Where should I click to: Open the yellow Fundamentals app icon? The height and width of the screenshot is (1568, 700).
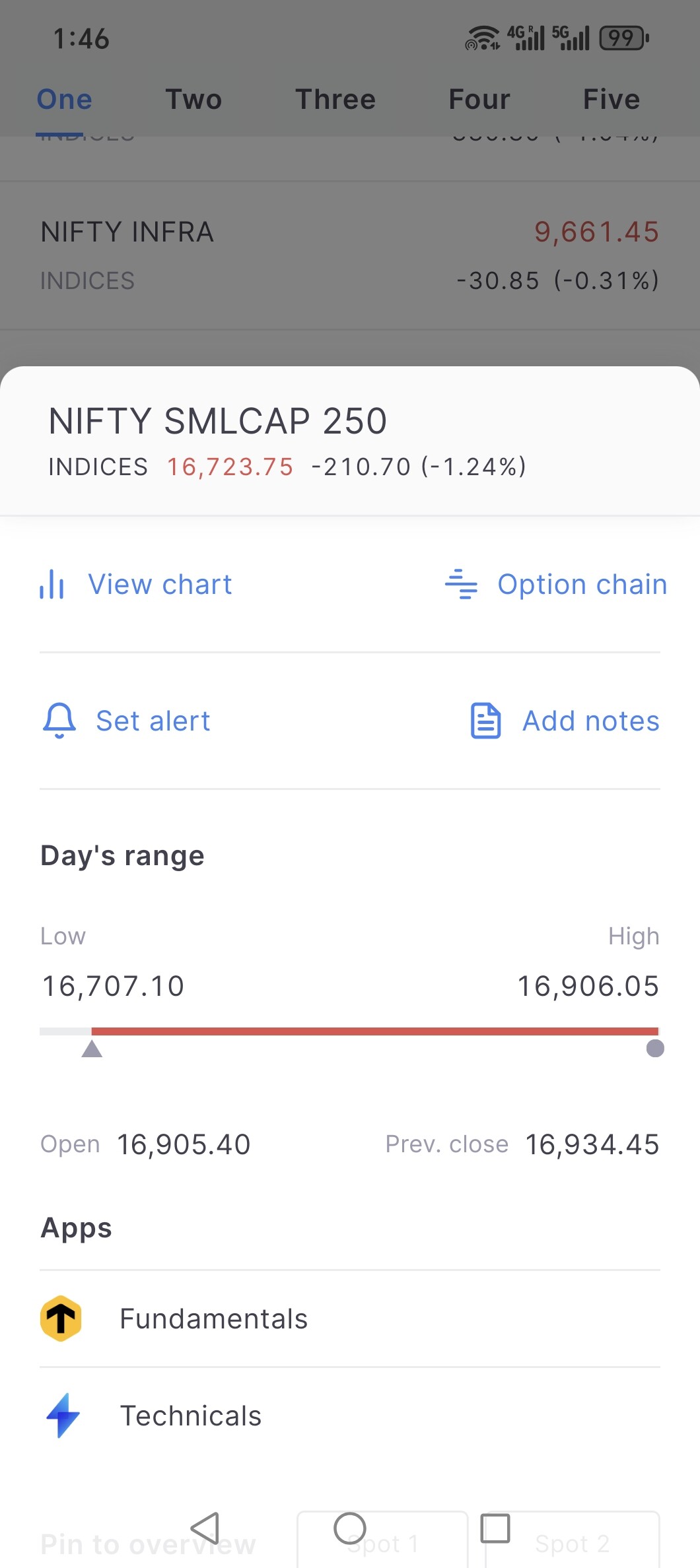tap(61, 1319)
